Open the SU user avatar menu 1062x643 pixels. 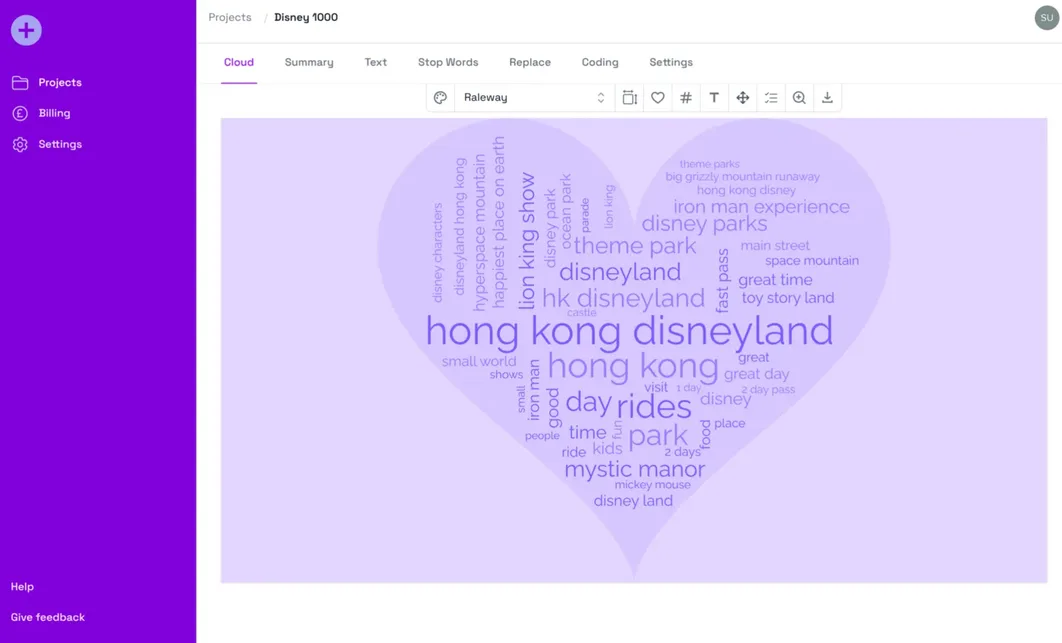tap(1046, 18)
